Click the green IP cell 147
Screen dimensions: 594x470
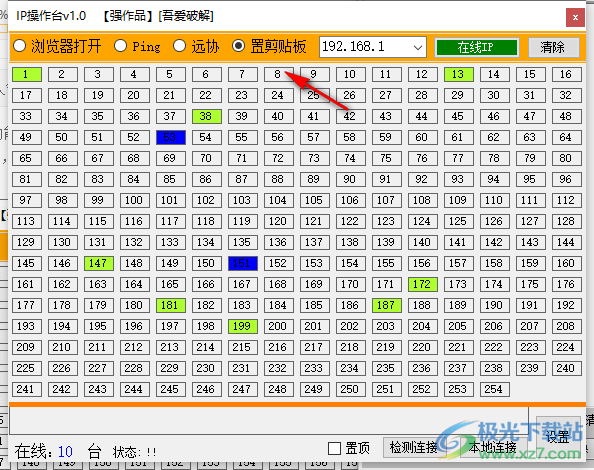point(98,263)
